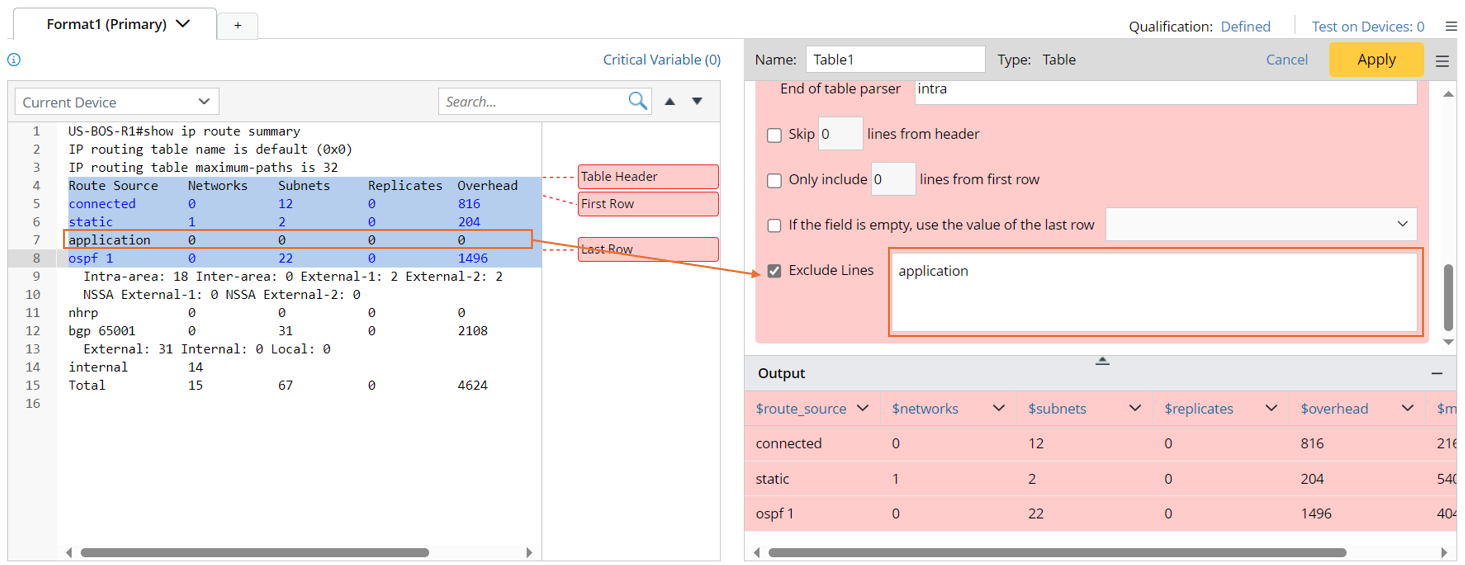1465x565 pixels.
Task: Collapse the Output panel with minus icon
Action: [1437, 373]
